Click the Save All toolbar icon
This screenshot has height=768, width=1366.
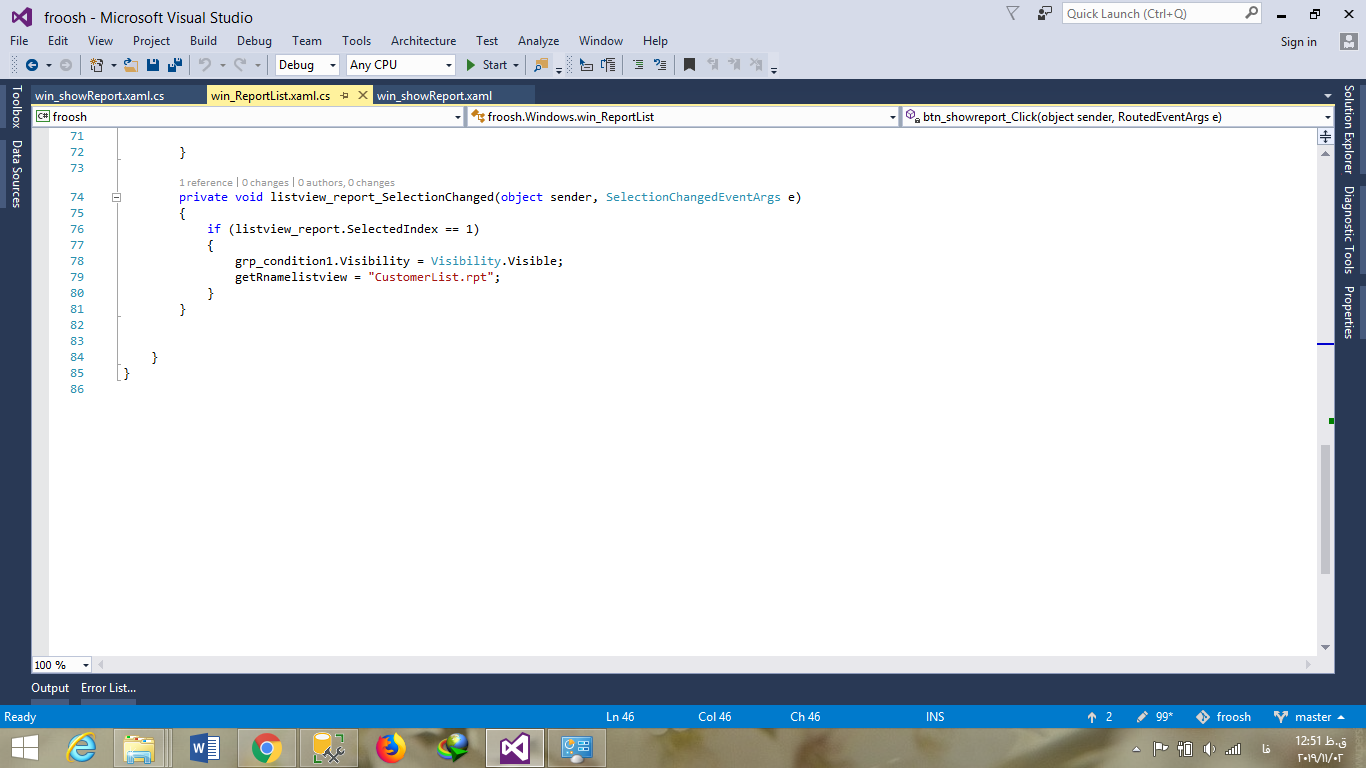(x=175, y=65)
